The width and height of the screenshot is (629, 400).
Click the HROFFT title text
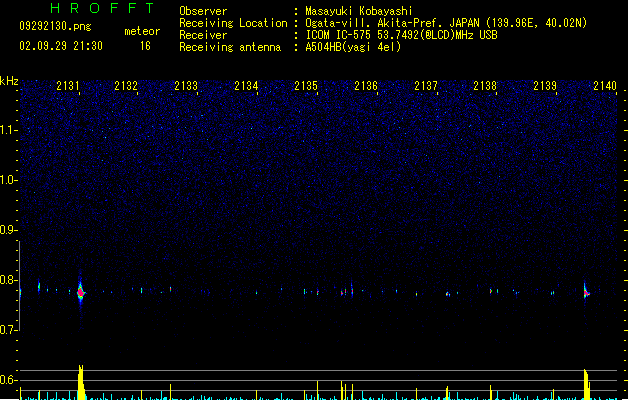point(102,8)
